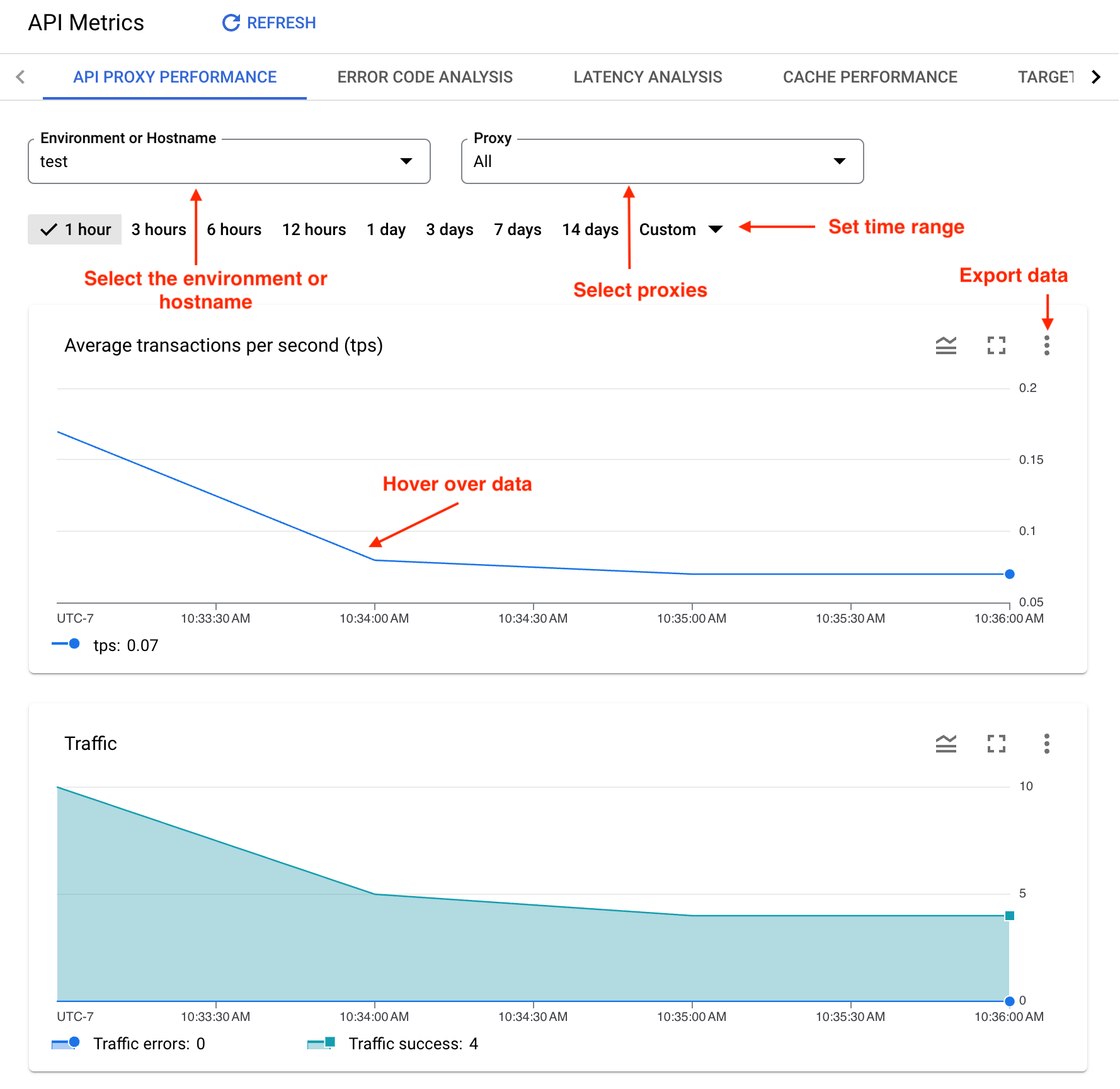Image resolution: width=1120 pixels, height=1089 pixels.
Task: Click the chart style icon on tps chart
Action: point(946,345)
